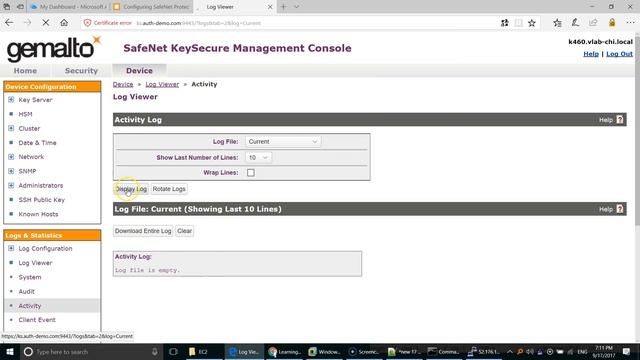The height and width of the screenshot is (360, 640).
Task: Open new tab with plus button
Action: pyautogui.click(x=284, y=7)
